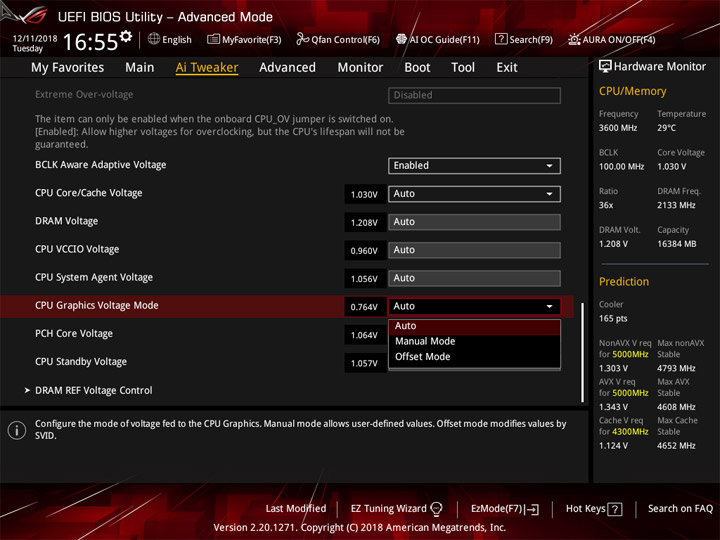Click the 29°C temperature value
Image resolution: width=720 pixels, height=540 pixels.
click(666, 128)
